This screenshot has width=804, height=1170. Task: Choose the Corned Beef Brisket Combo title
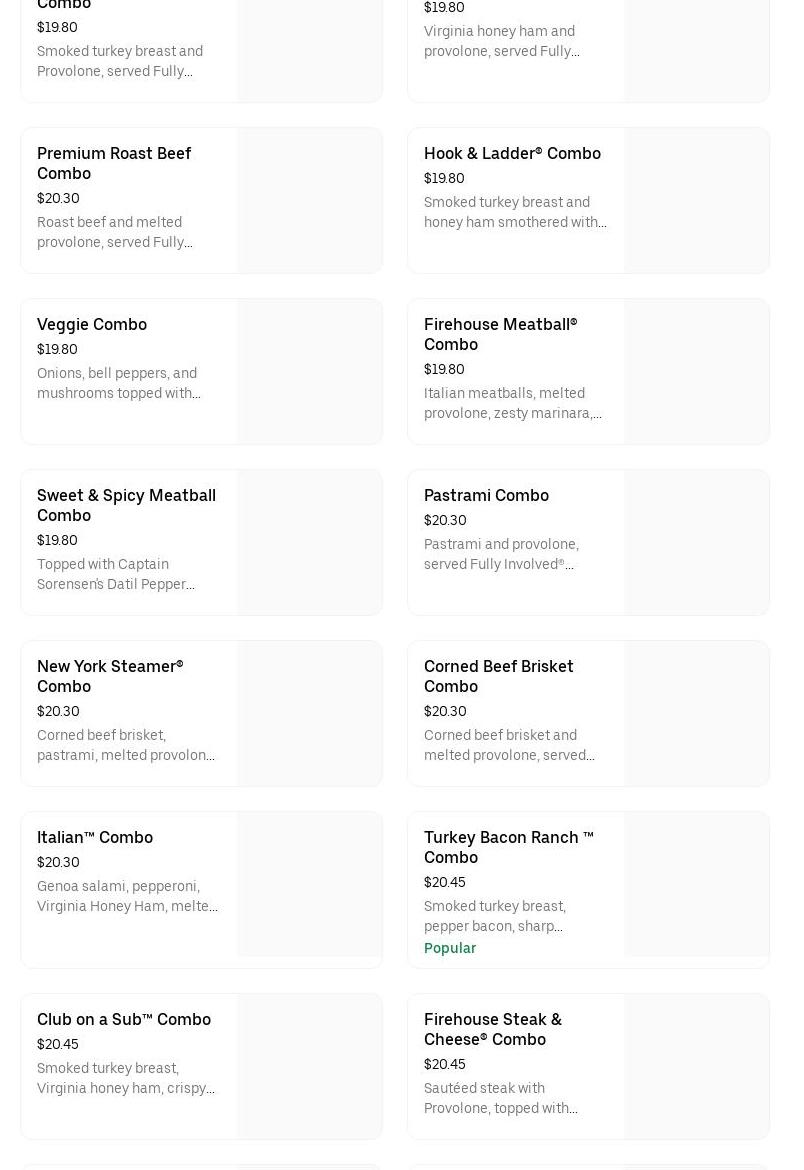point(498,676)
